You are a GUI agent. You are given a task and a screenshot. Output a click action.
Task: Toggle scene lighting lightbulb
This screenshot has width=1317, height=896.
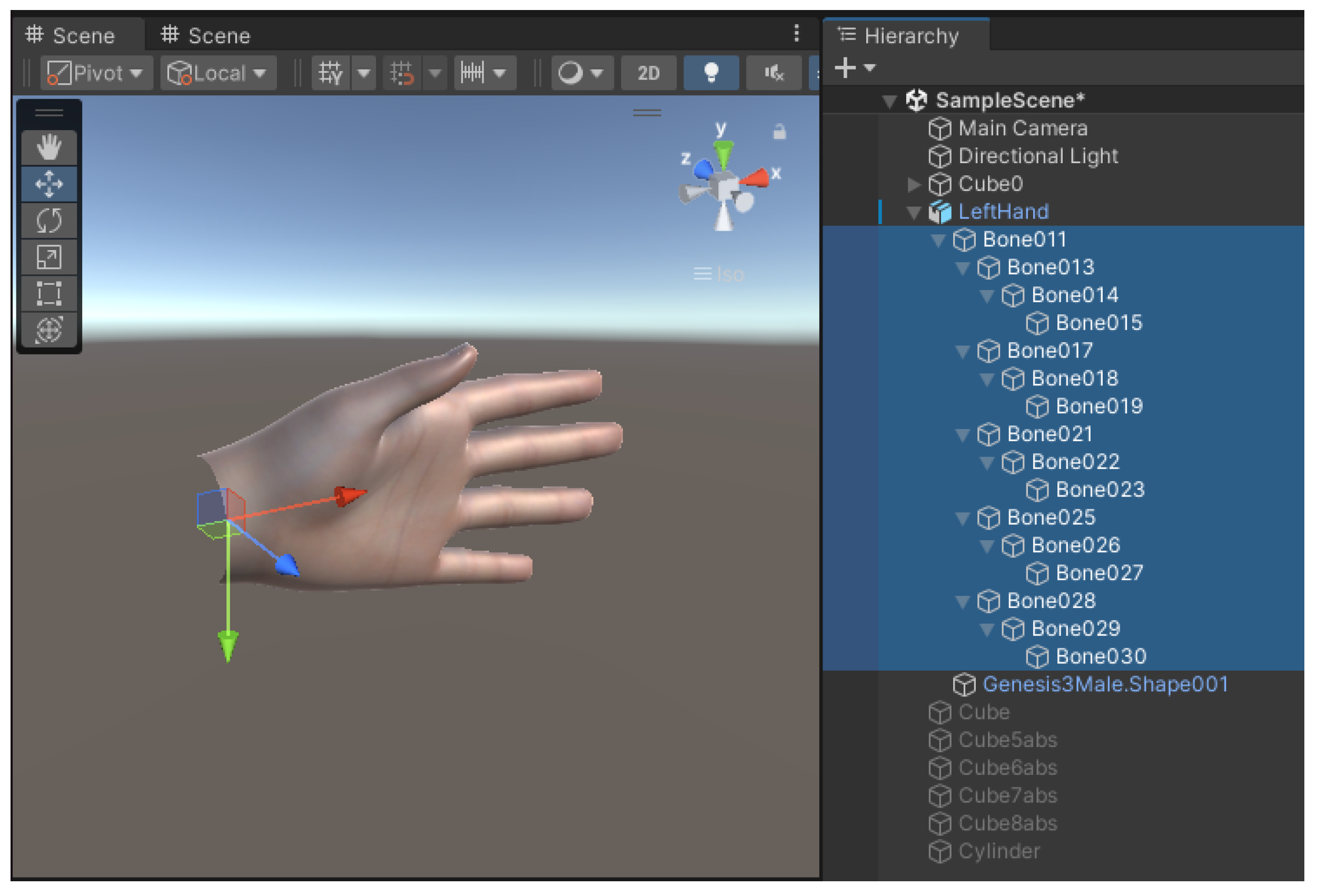click(711, 73)
